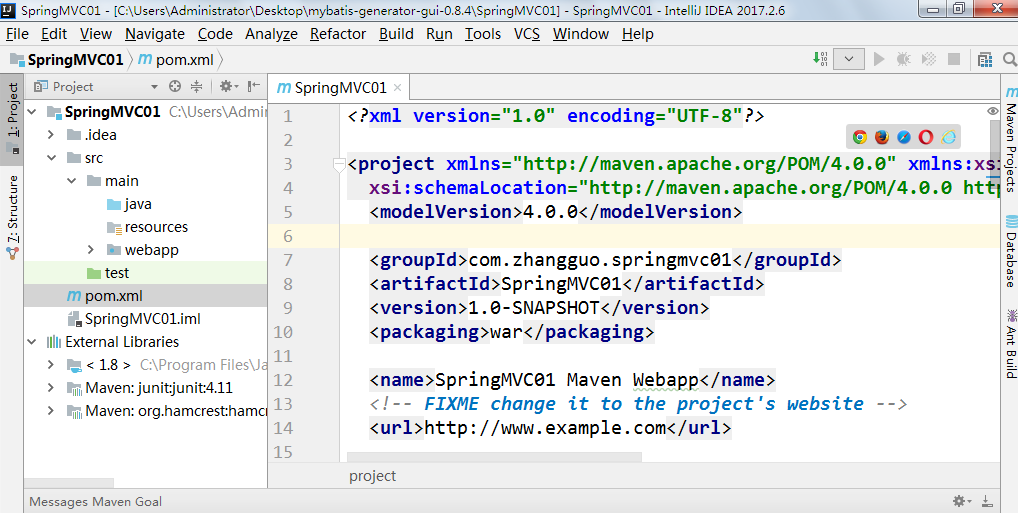Click Scroll from Source target icon
Image resolution: width=1018 pixels, height=513 pixels.
[x=174, y=86]
